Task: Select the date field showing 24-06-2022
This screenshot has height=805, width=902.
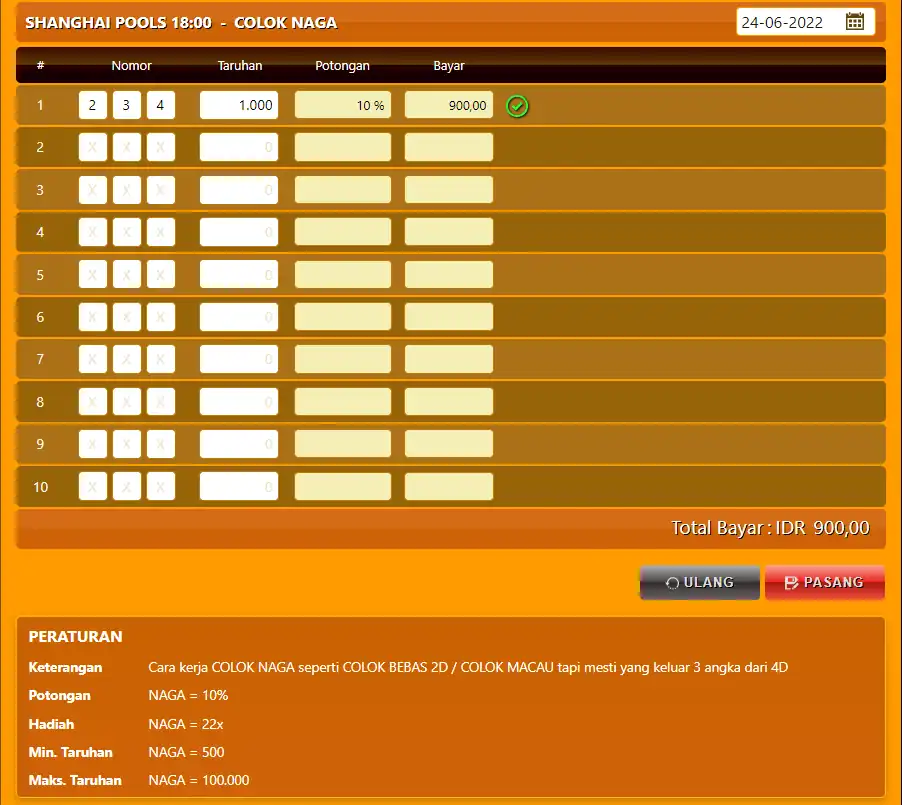Action: [805, 22]
